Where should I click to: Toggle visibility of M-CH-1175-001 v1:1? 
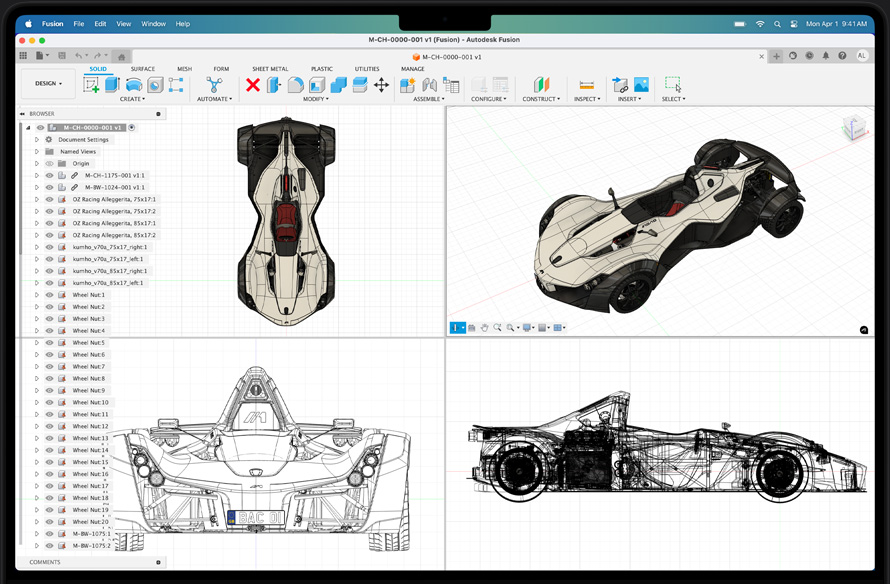tap(48, 175)
